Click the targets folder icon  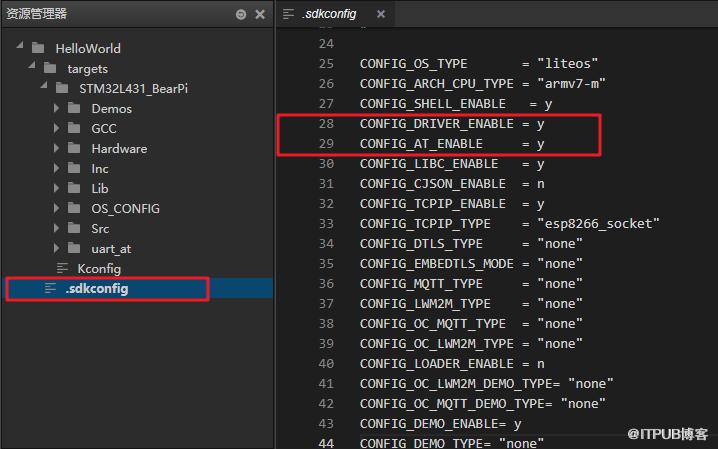point(50,69)
